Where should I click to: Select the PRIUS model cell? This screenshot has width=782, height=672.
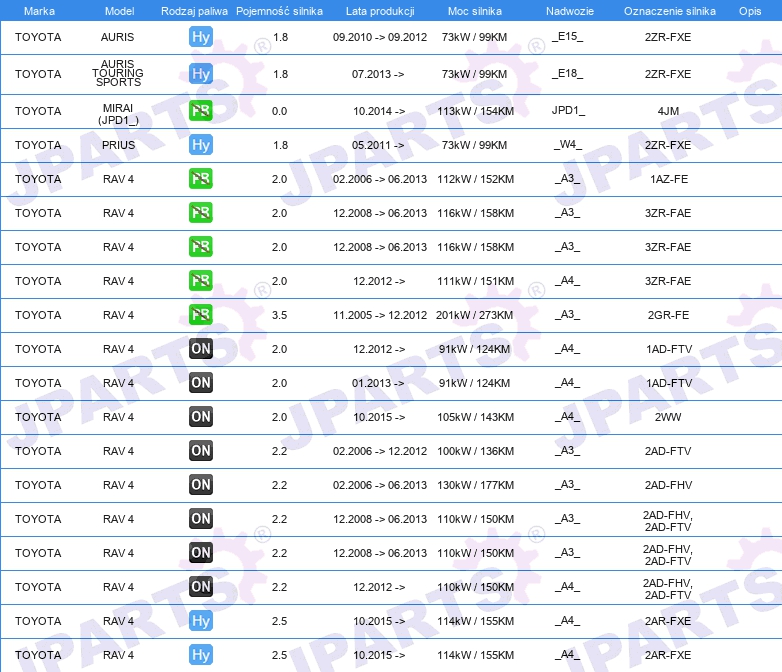tap(118, 145)
